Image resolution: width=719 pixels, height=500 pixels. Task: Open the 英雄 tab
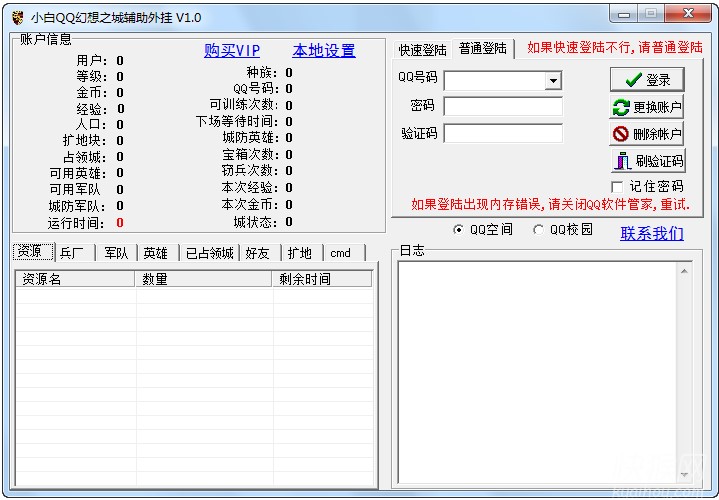click(158, 253)
